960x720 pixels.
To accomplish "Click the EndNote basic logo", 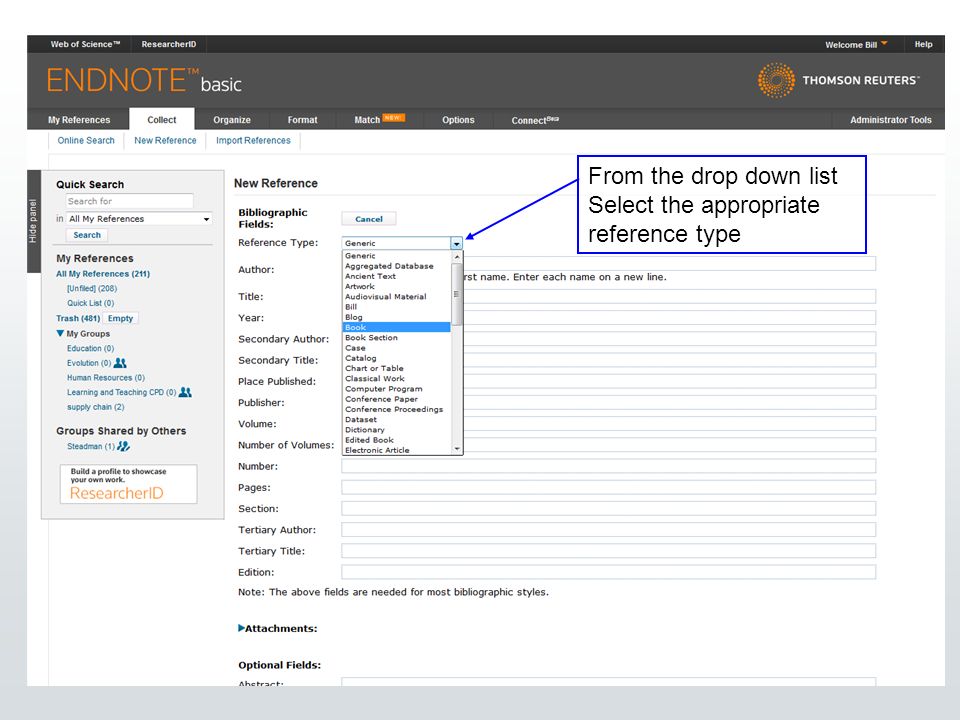I will pyautogui.click(x=144, y=81).
